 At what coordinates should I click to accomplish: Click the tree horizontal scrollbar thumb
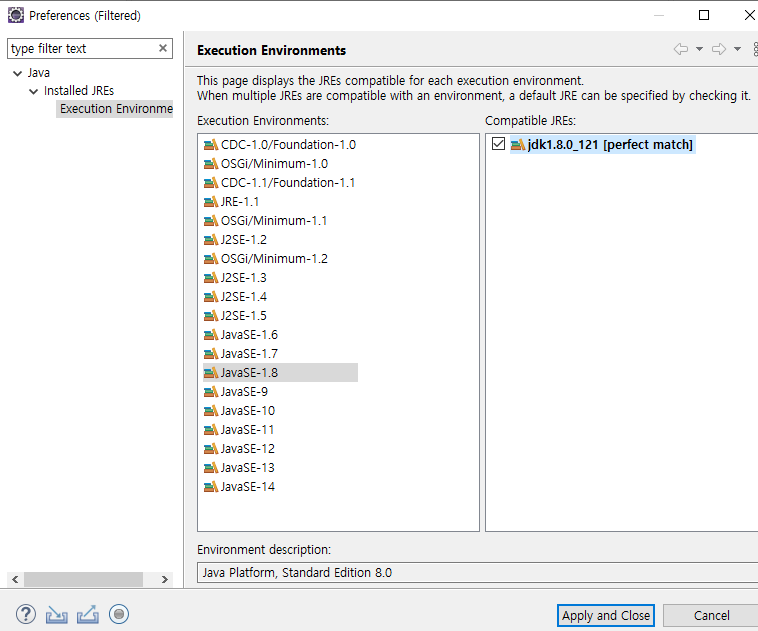pos(83,579)
